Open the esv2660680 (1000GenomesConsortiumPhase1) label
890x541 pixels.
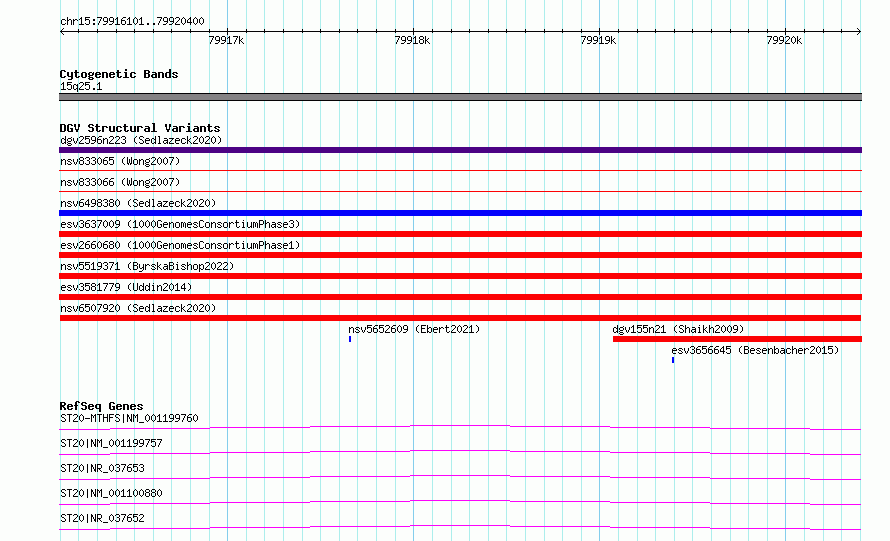[180, 245]
